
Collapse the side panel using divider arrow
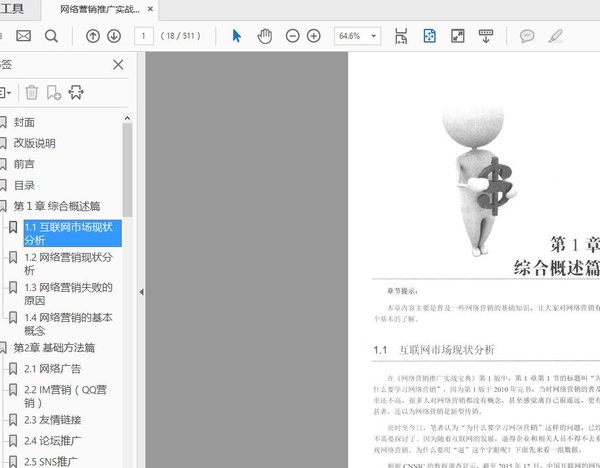tap(141, 292)
